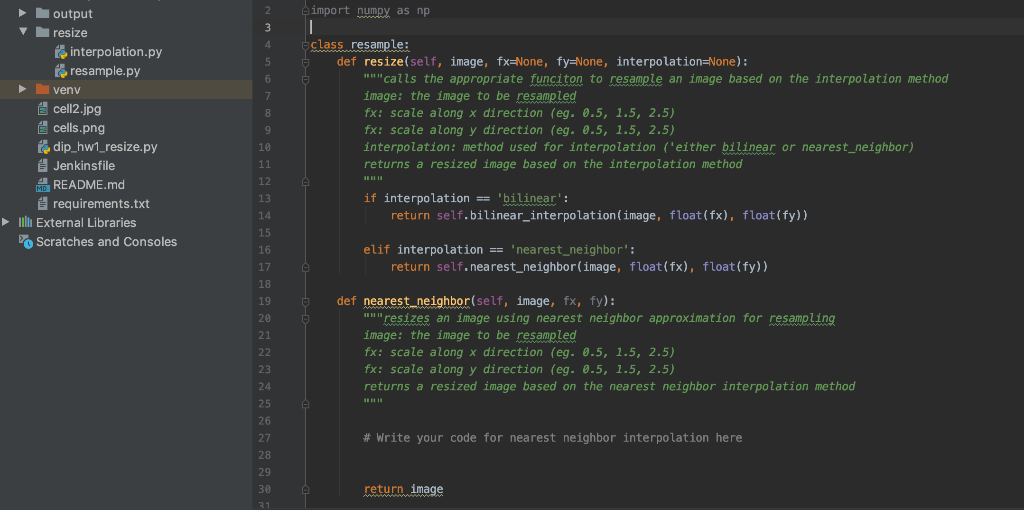
Task: Click the README.md markdown file icon
Action: click(x=43, y=184)
